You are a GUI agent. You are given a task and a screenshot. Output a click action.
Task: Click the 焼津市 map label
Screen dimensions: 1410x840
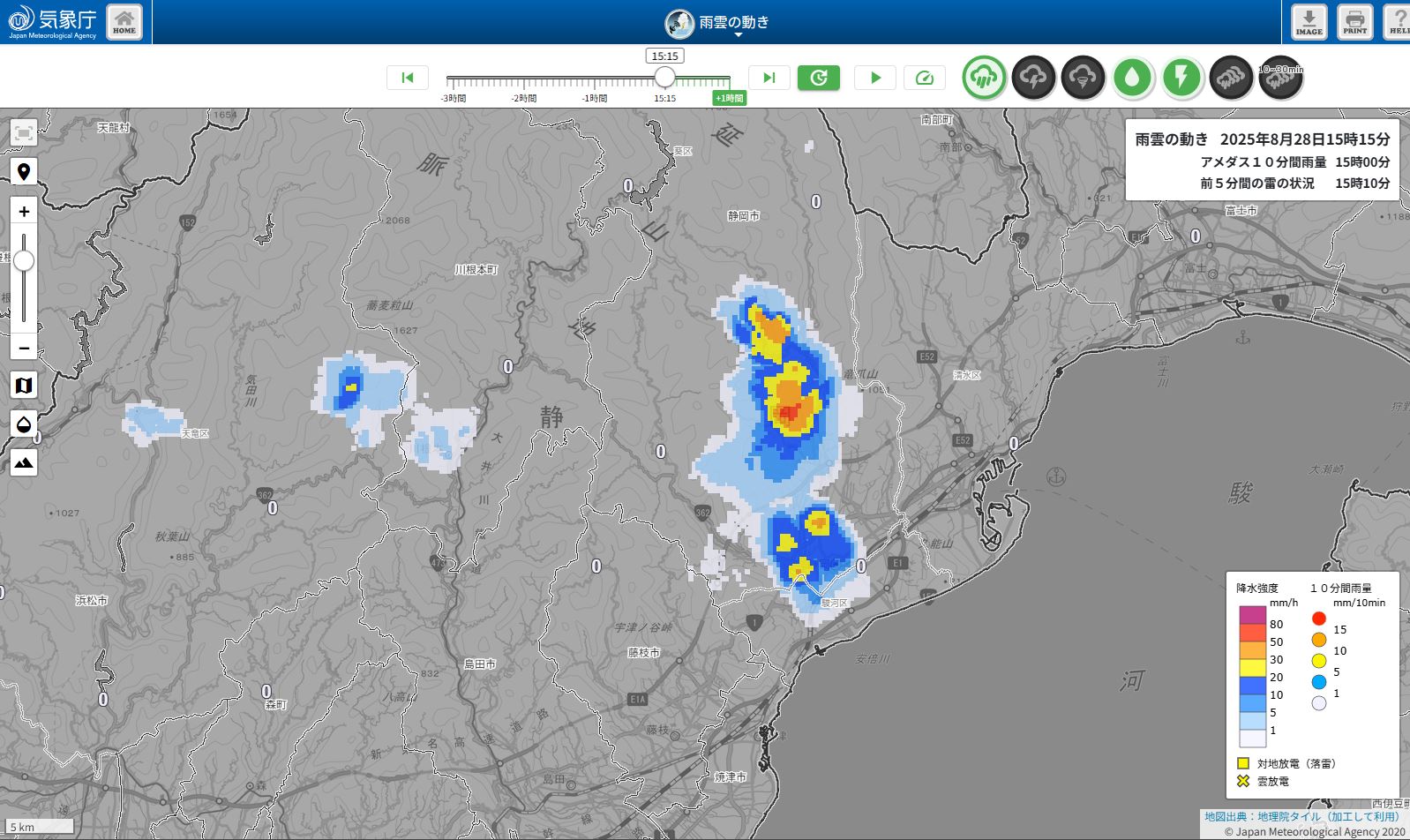[x=731, y=777]
